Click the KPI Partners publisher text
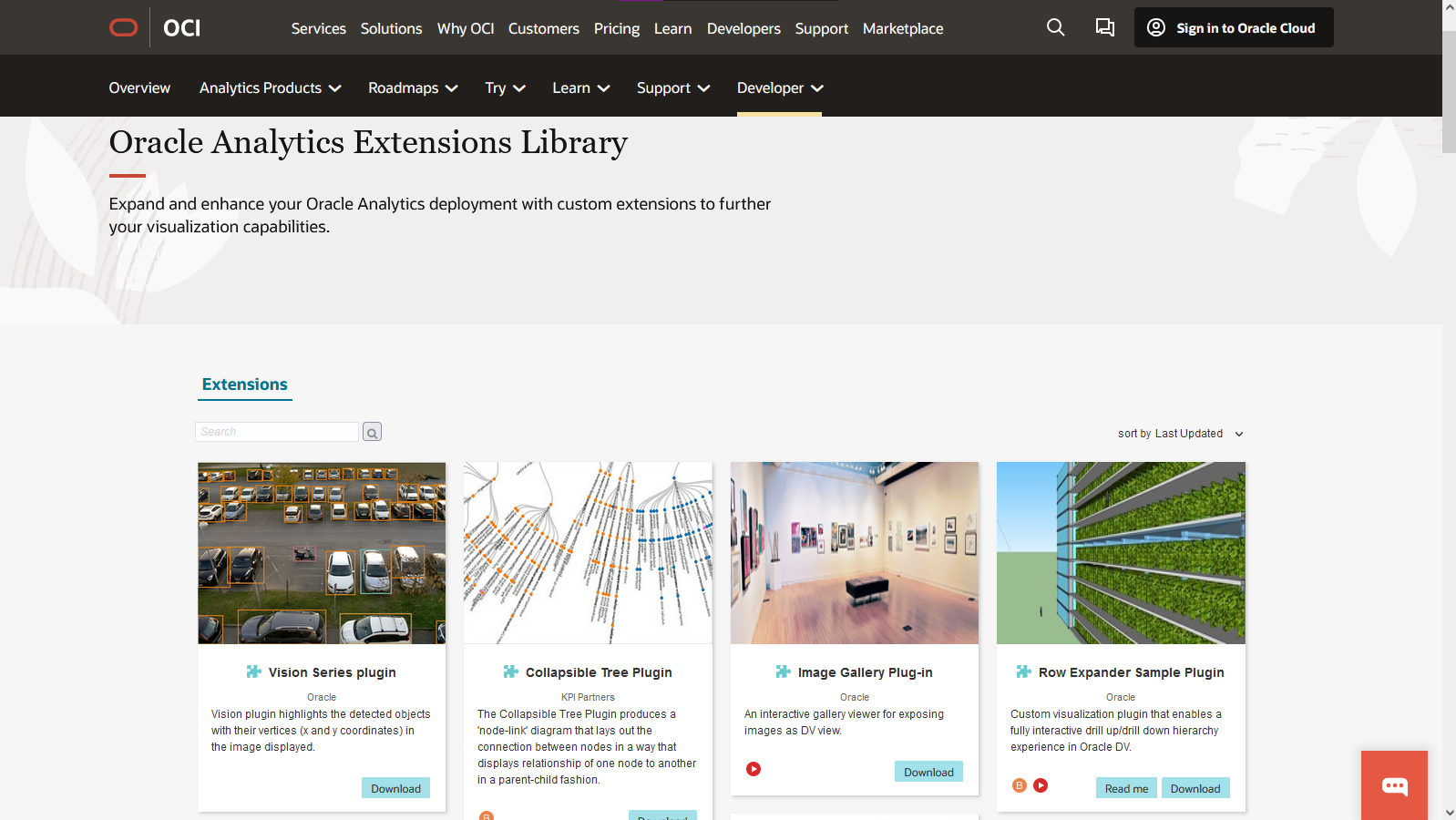Screen dimensions: 1456x820 588,697
